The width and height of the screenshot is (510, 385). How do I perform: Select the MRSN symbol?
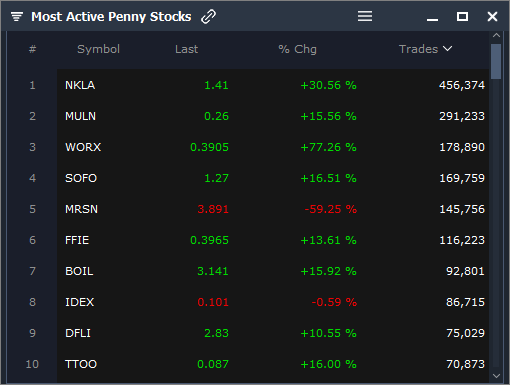[x=81, y=209]
